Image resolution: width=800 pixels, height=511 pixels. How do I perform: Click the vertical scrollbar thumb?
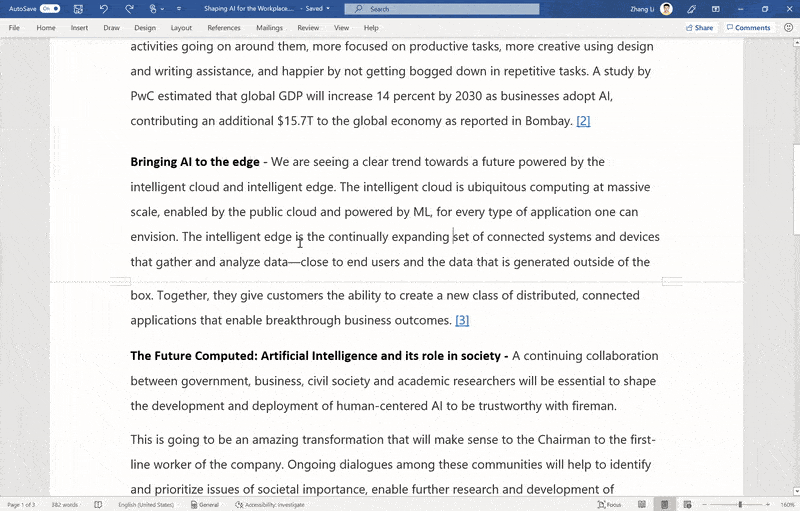[x=796, y=190]
